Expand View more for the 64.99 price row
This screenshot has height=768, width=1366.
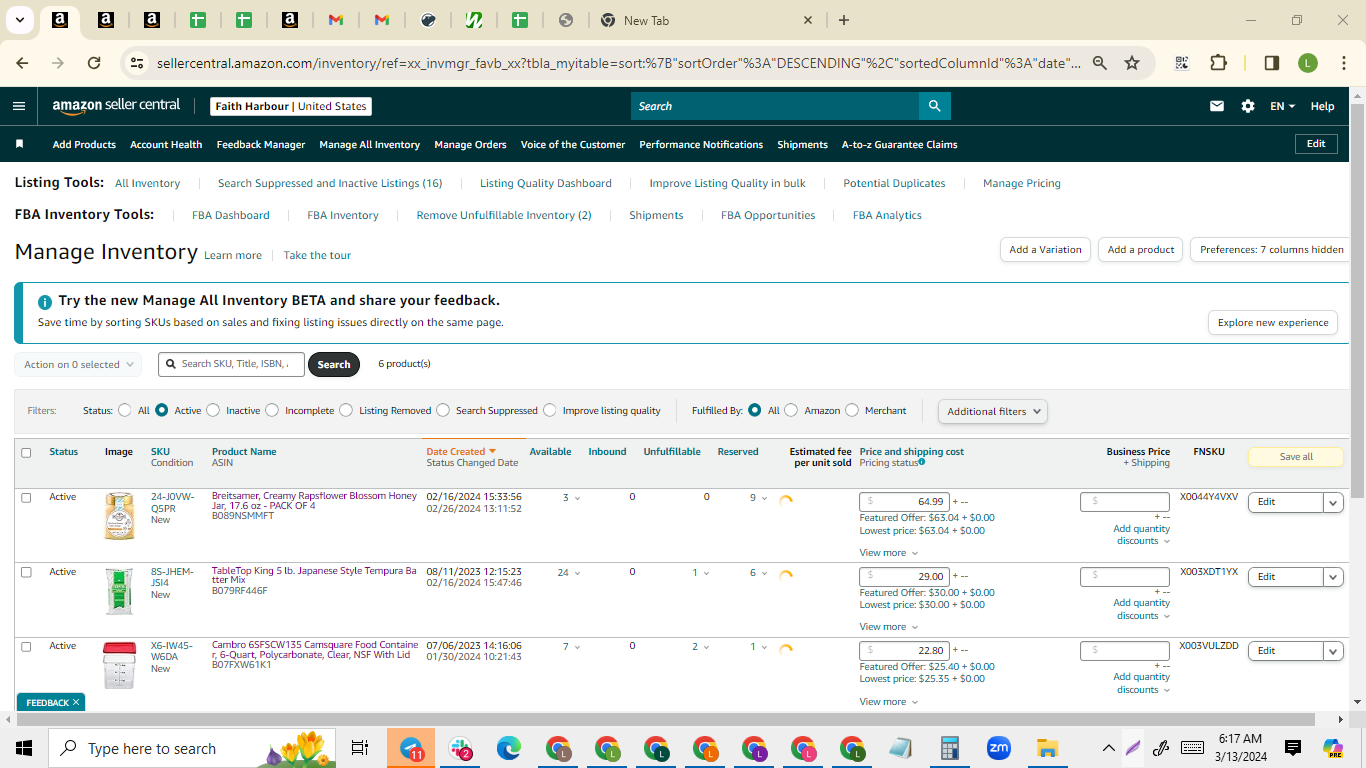tap(888, 553)
